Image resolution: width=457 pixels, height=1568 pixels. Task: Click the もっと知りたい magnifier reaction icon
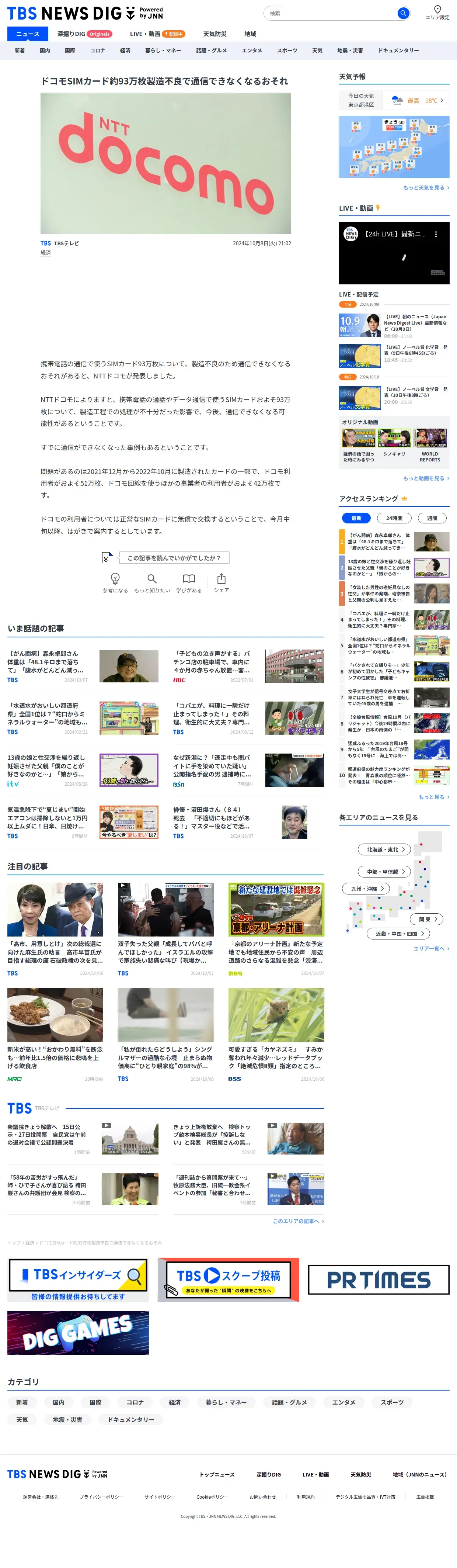pos(152,578)
